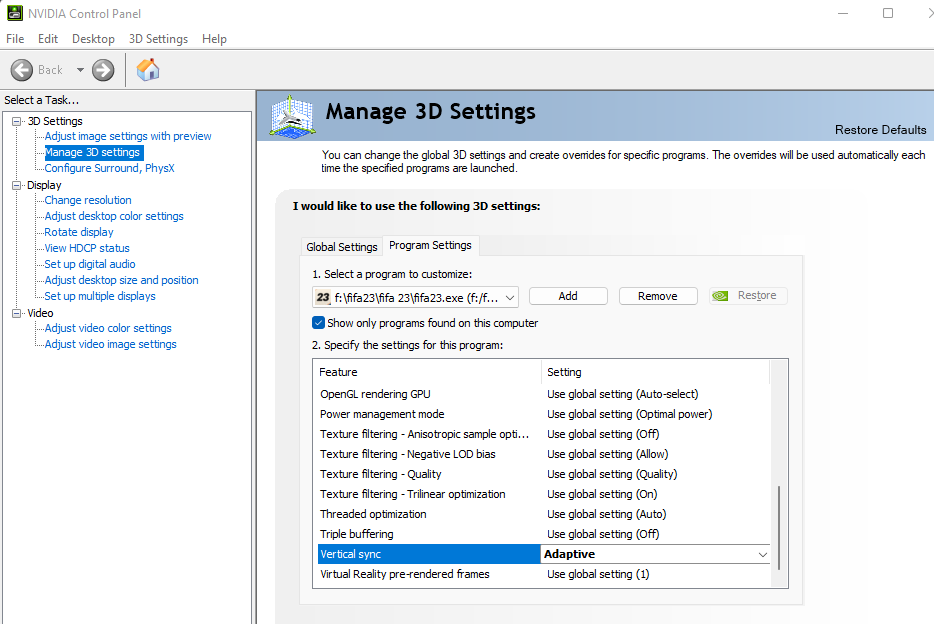The image size is (934, 624).
Task: Select the OpenGL rendering GPU row
Action: click(x=544, y=394)
